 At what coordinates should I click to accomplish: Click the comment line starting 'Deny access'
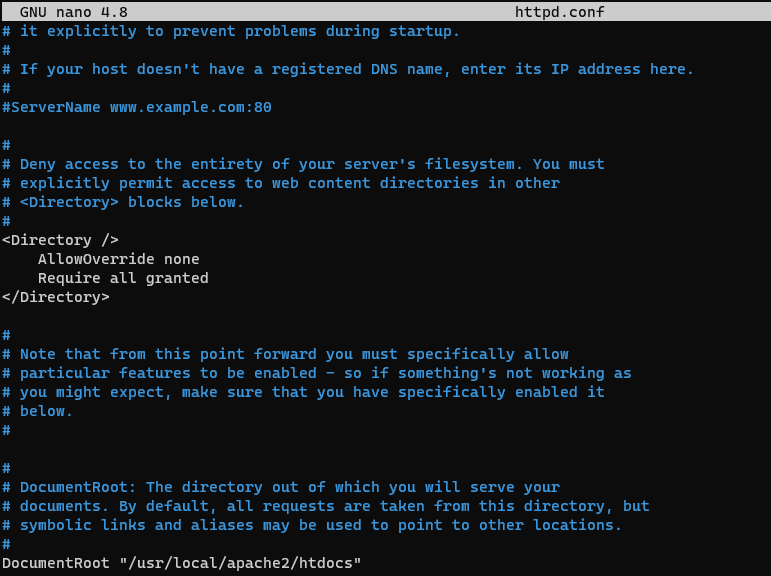point(303,164)
